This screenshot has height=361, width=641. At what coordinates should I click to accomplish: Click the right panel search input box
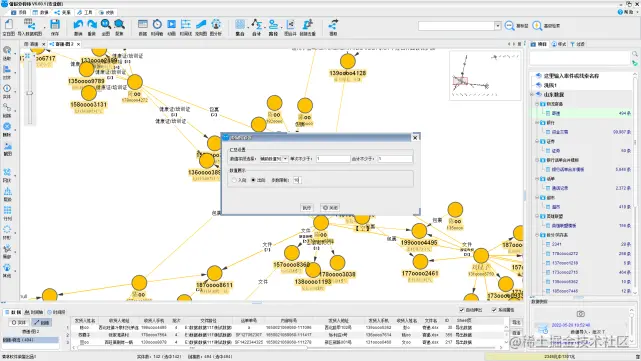tap(580, 58)
